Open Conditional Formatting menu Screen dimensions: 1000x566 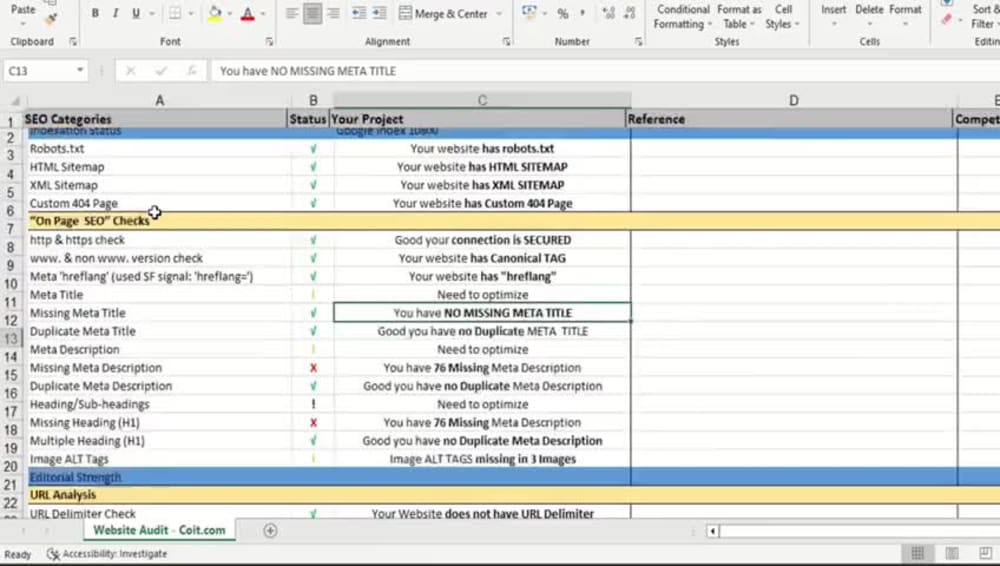coord(682,17)
